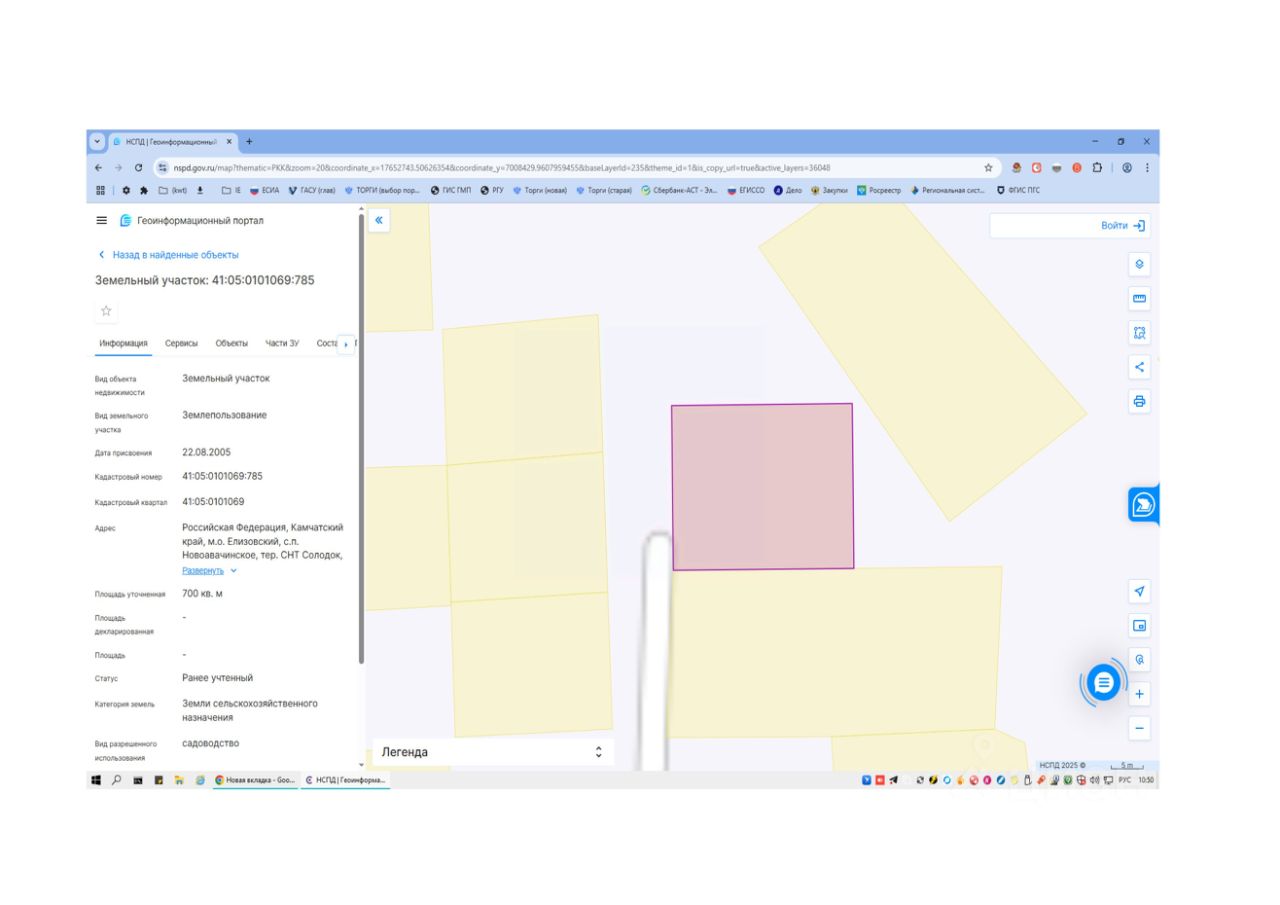
Task: Switch to the Части ЗУ tab
Action: [x=282, y=343]
